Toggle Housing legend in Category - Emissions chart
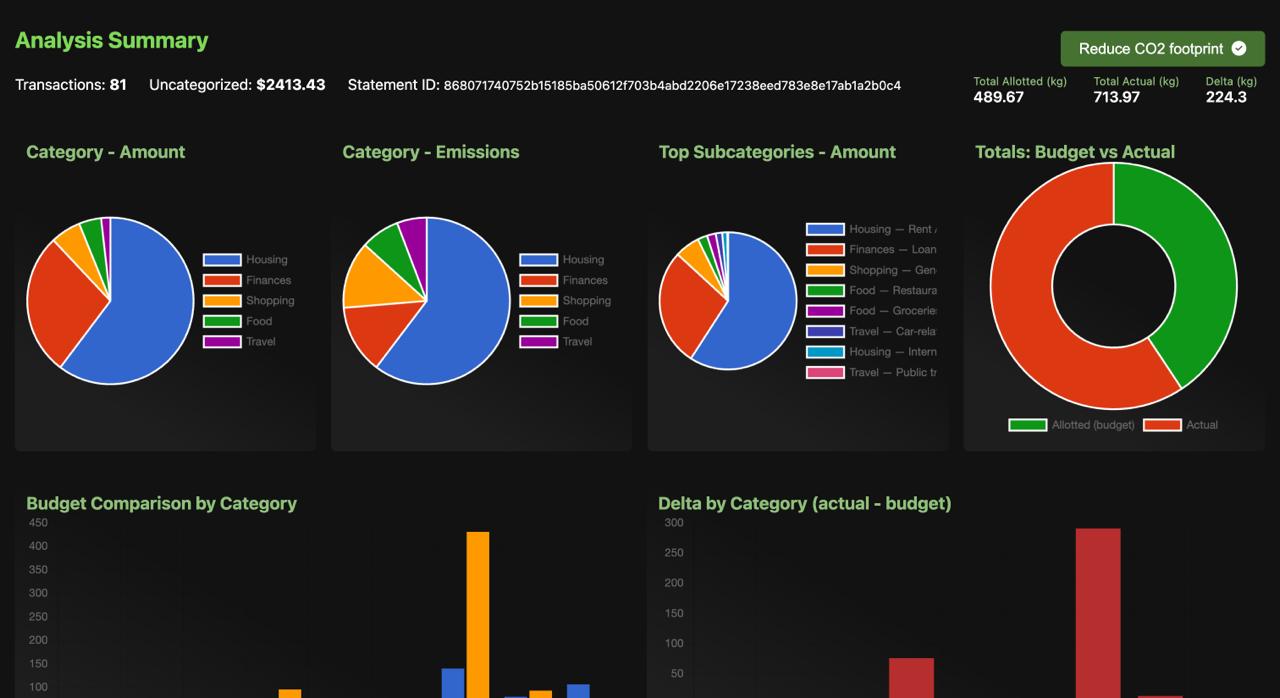The width and height of the screenshot is (1280, 698). [562, 260]
